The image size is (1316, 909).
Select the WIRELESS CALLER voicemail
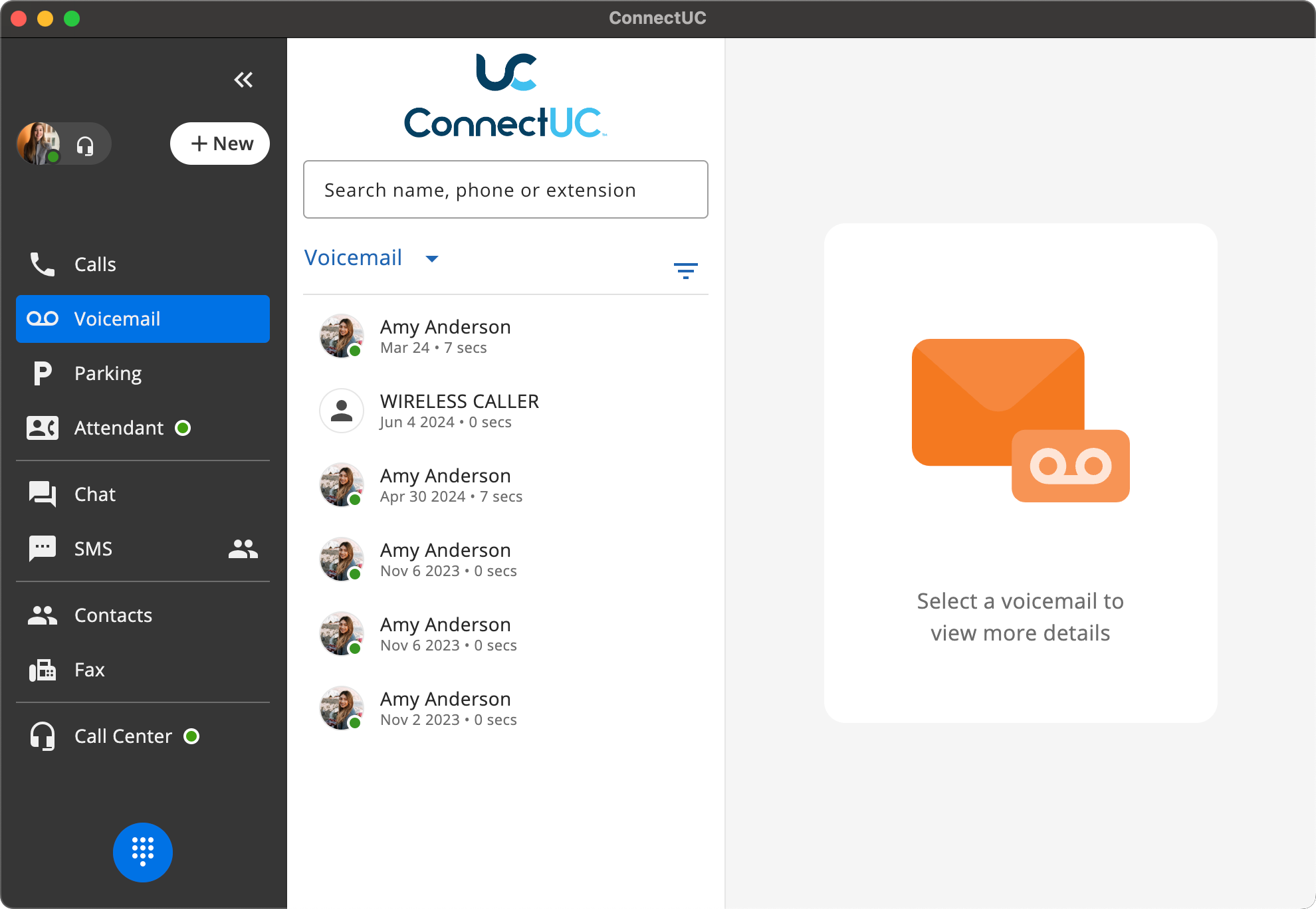[459, 411]
